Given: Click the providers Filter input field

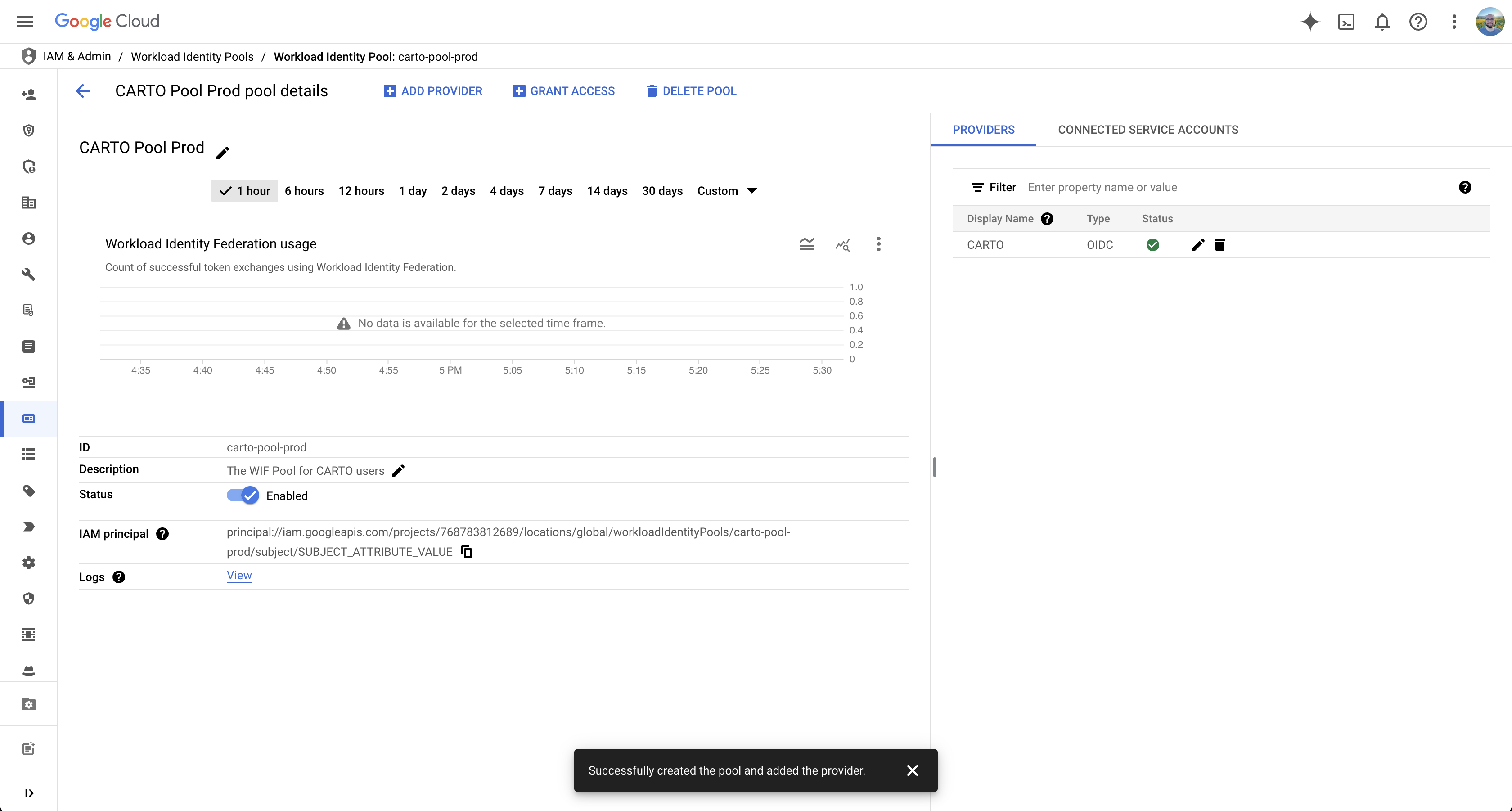Looking at the screenshot, I should (x=1233, y=187).
